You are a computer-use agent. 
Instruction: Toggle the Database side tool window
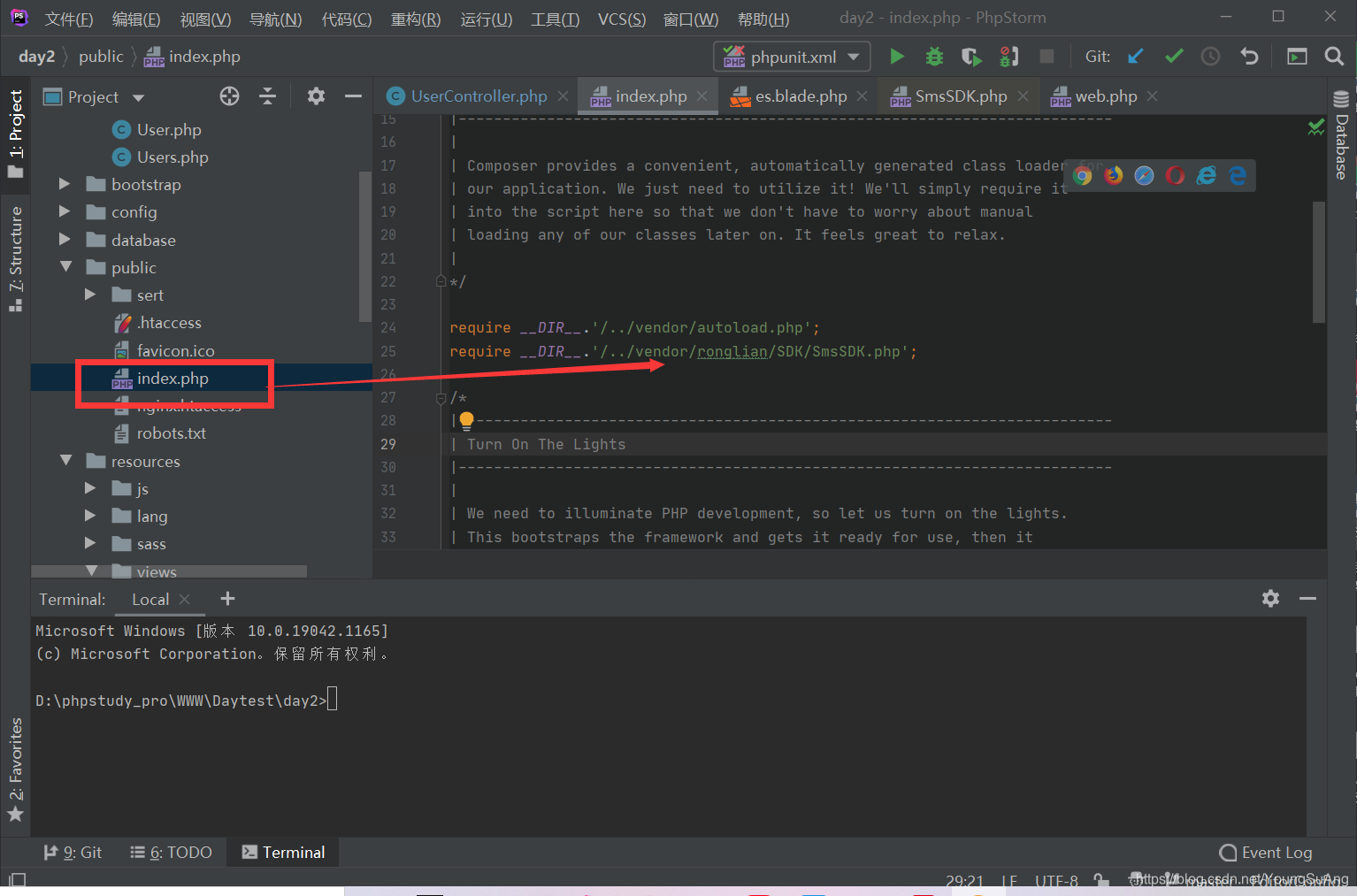[1342, 134]
